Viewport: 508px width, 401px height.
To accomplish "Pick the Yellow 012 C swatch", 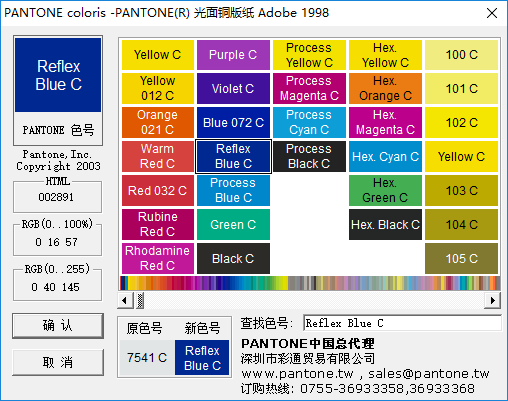I will click(x=158, y=89).
